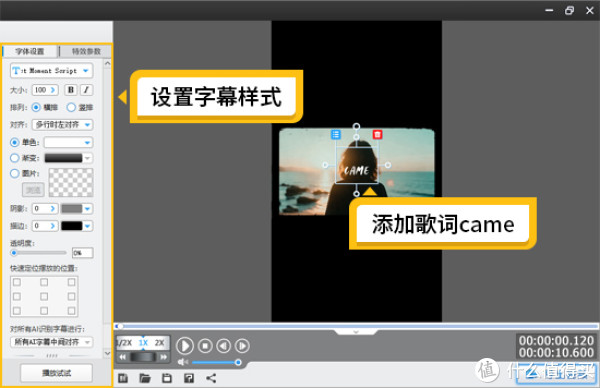Screen dimensions: 600x388
Task: Toggle italic text style
Action: coord(86,90)
